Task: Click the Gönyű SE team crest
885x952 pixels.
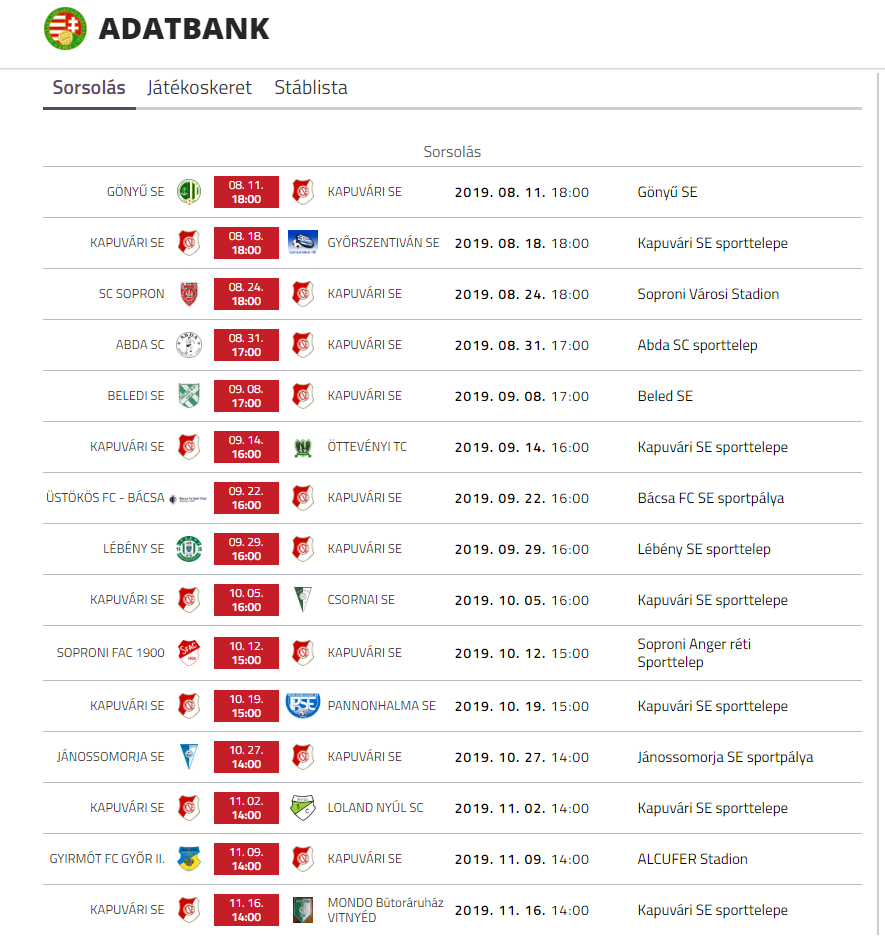Action: point(189,192)
